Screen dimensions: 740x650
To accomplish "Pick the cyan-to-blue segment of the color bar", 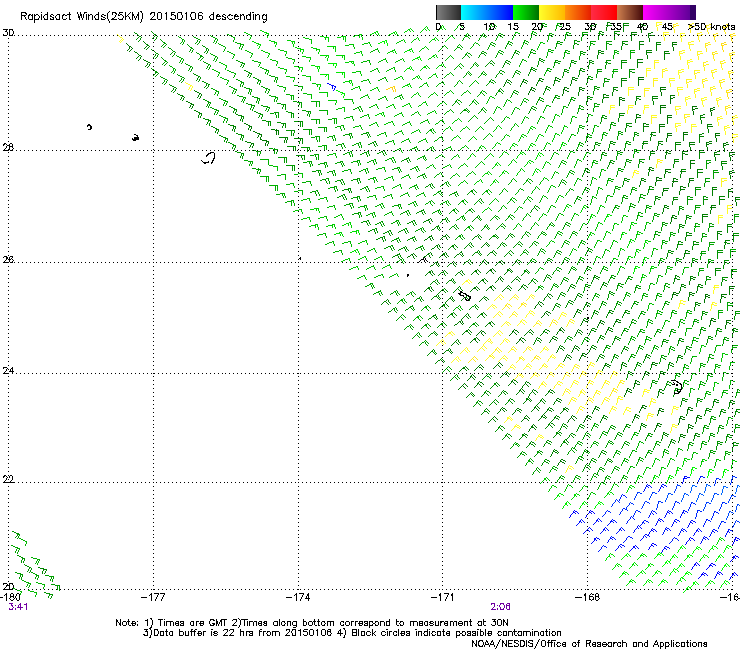I will (487, 12).
